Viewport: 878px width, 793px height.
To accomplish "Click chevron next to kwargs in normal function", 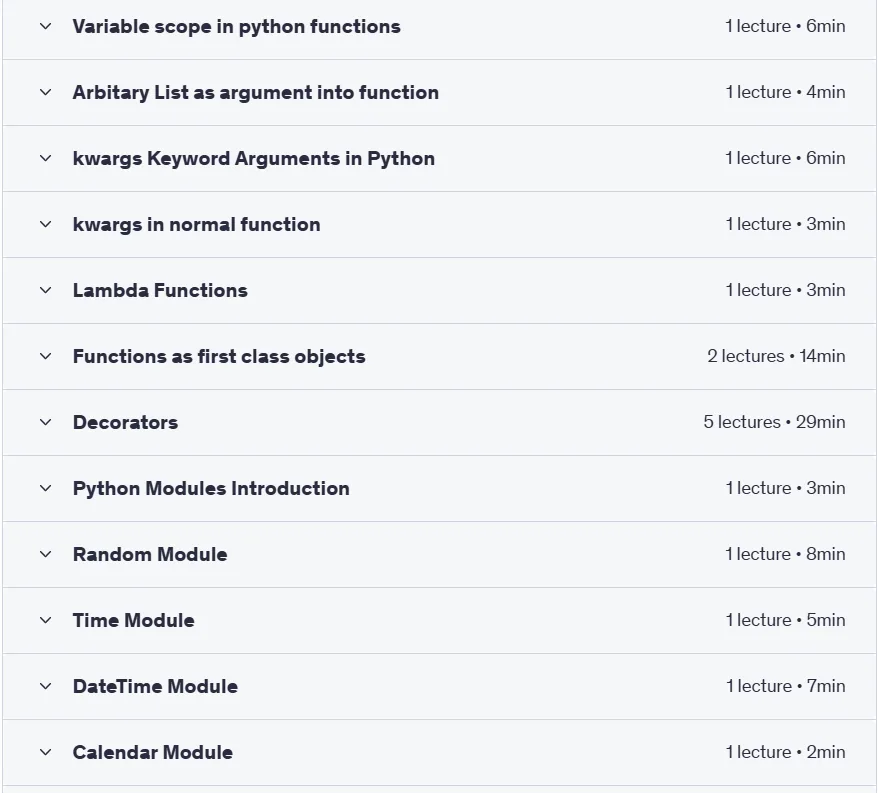I will (46, 225).
